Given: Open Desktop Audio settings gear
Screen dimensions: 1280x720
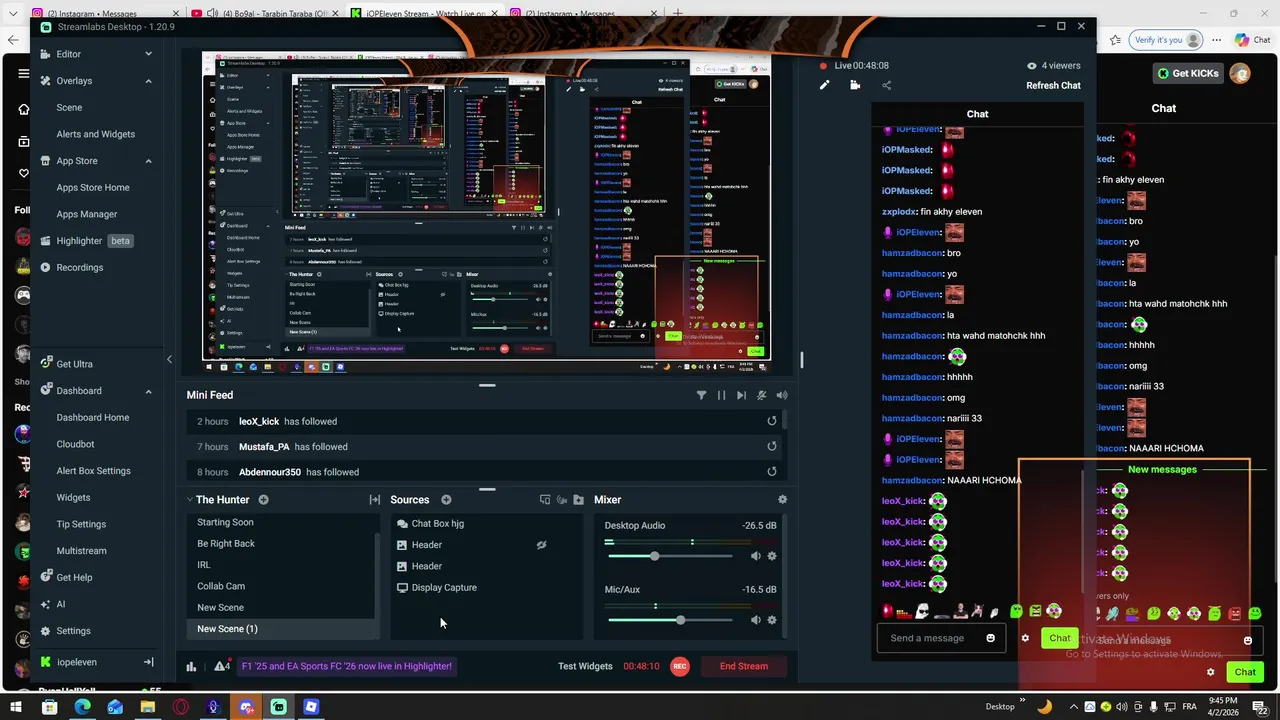Looking at the screenshot, I should (771, 556).
